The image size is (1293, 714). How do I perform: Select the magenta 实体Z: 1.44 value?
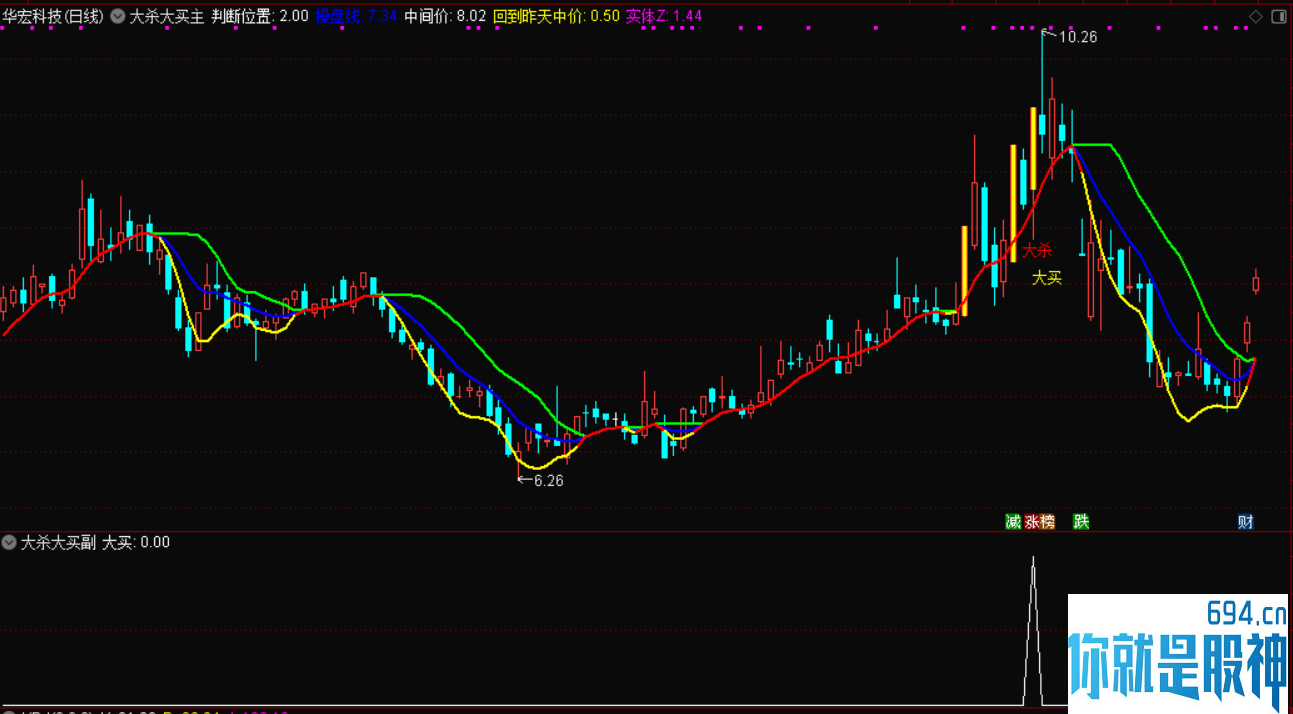(664, 16)
